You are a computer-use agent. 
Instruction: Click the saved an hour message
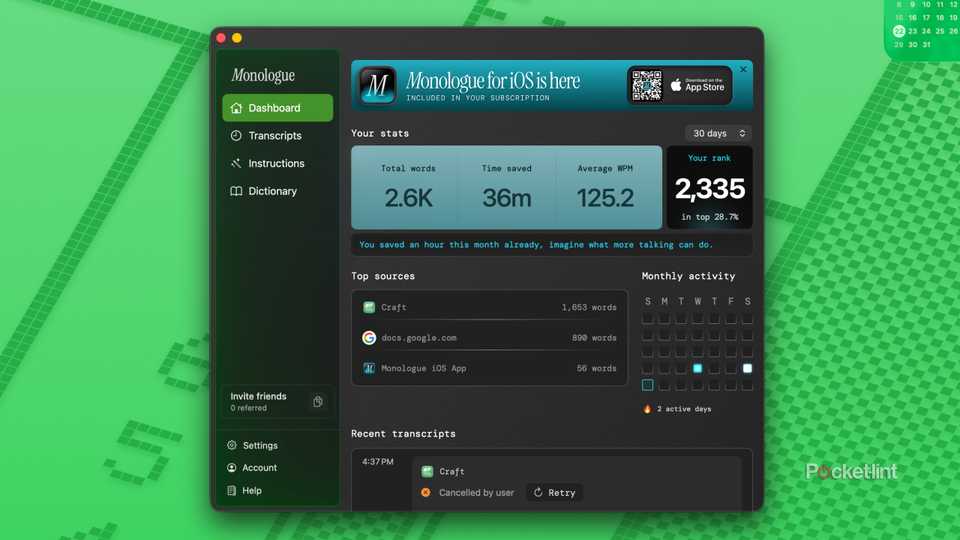click(536, 244)
